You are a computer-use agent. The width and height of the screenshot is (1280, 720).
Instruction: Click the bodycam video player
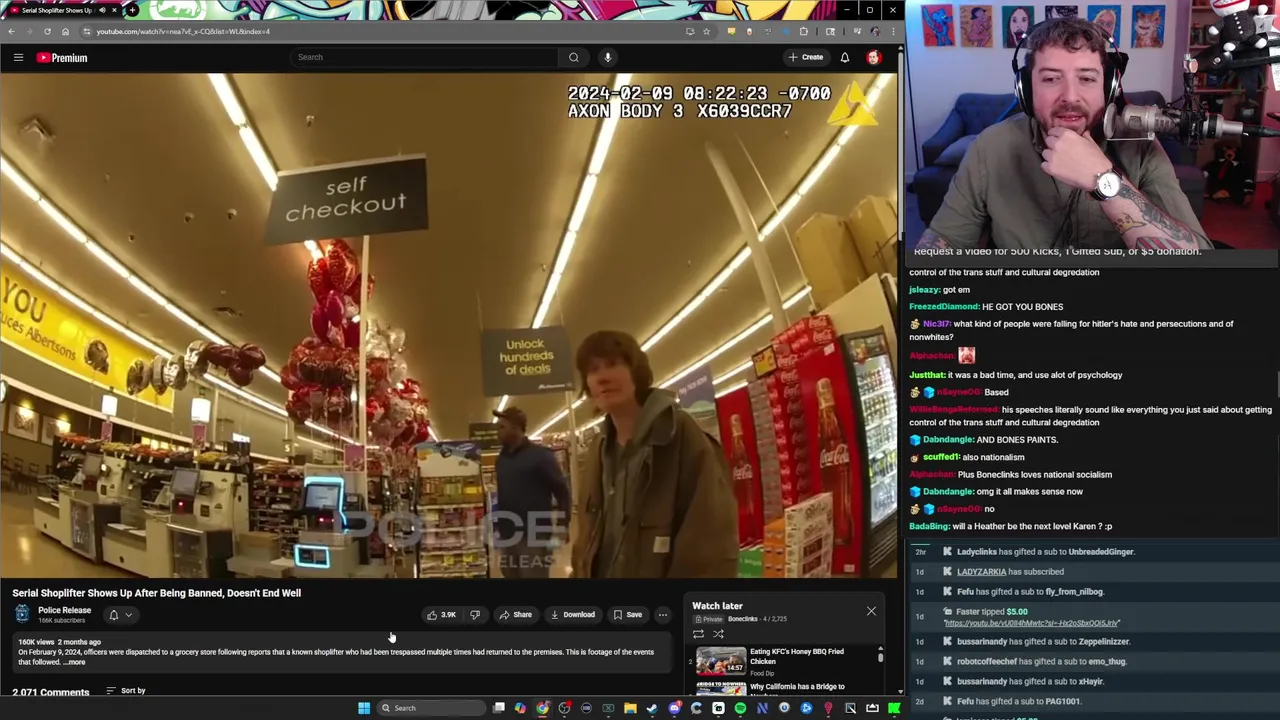click(449, 326)
